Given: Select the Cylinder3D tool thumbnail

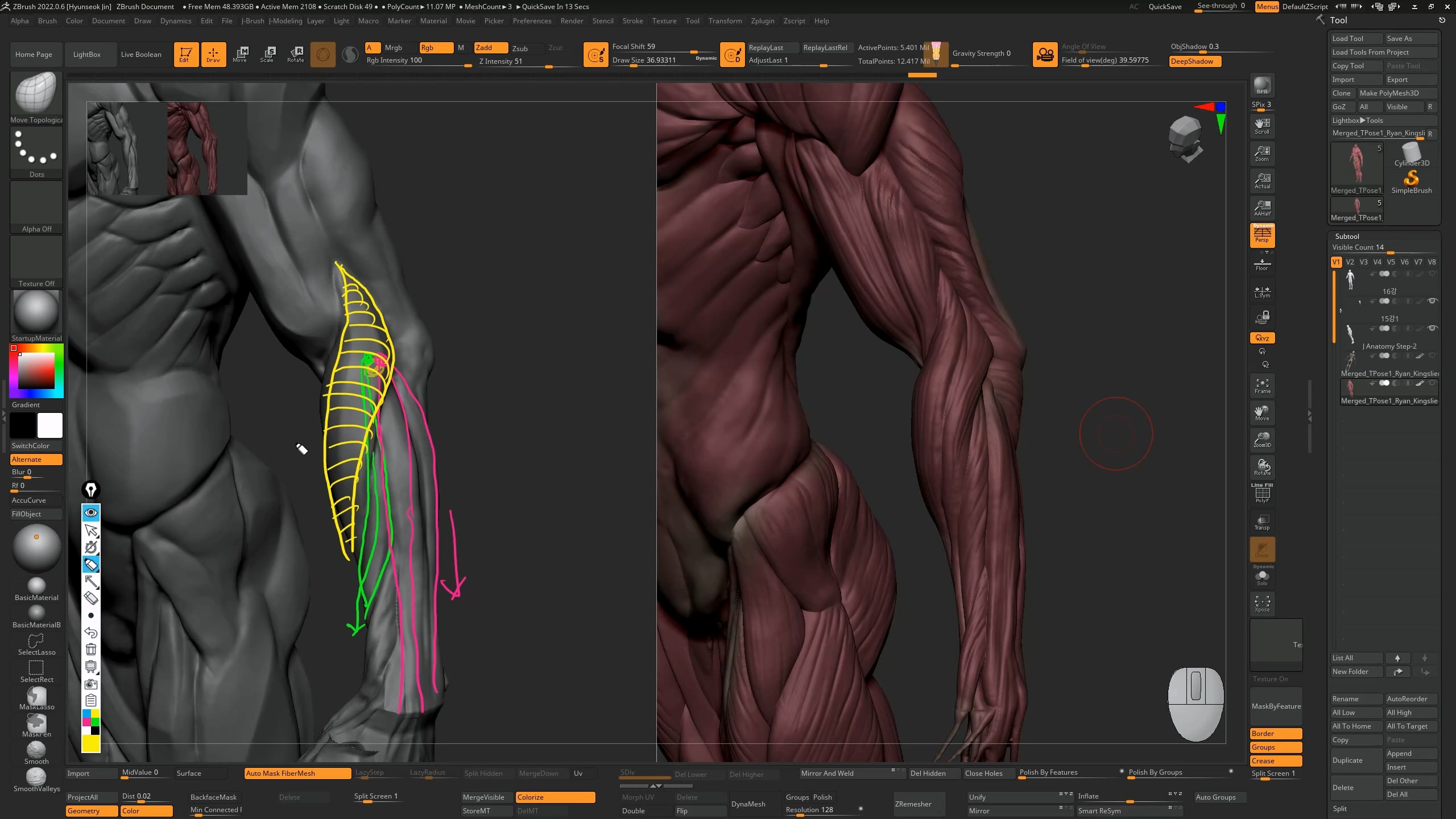Looking at the screenshot, I should click(1412, 154).
